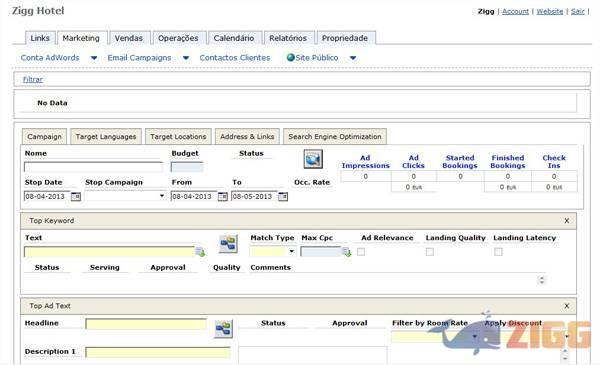Screen dimensions: 600x365
Task: Toggle the Ad Relevance checkbox
Action: (x=361, y=252)
